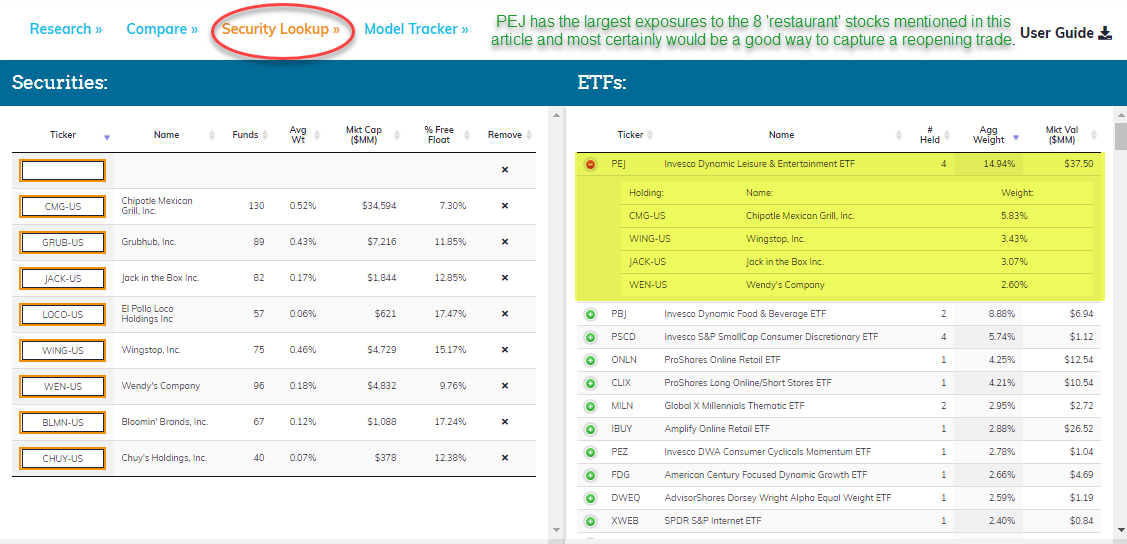1127x544 pixels.
Task: Expand the MILN ETF row
Action: (x=591, y=406)
